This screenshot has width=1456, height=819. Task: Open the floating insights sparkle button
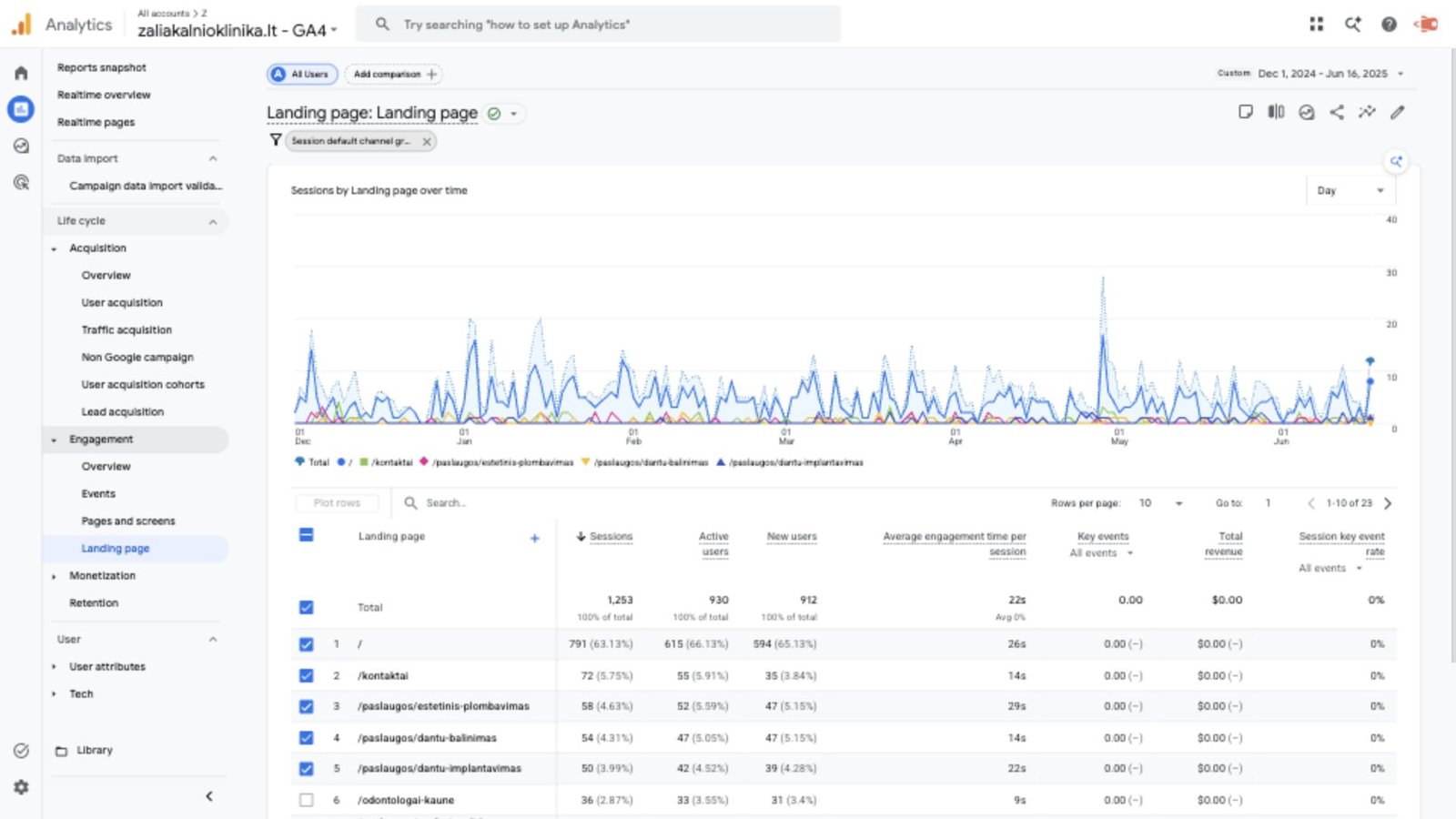tap(1396, 162)
